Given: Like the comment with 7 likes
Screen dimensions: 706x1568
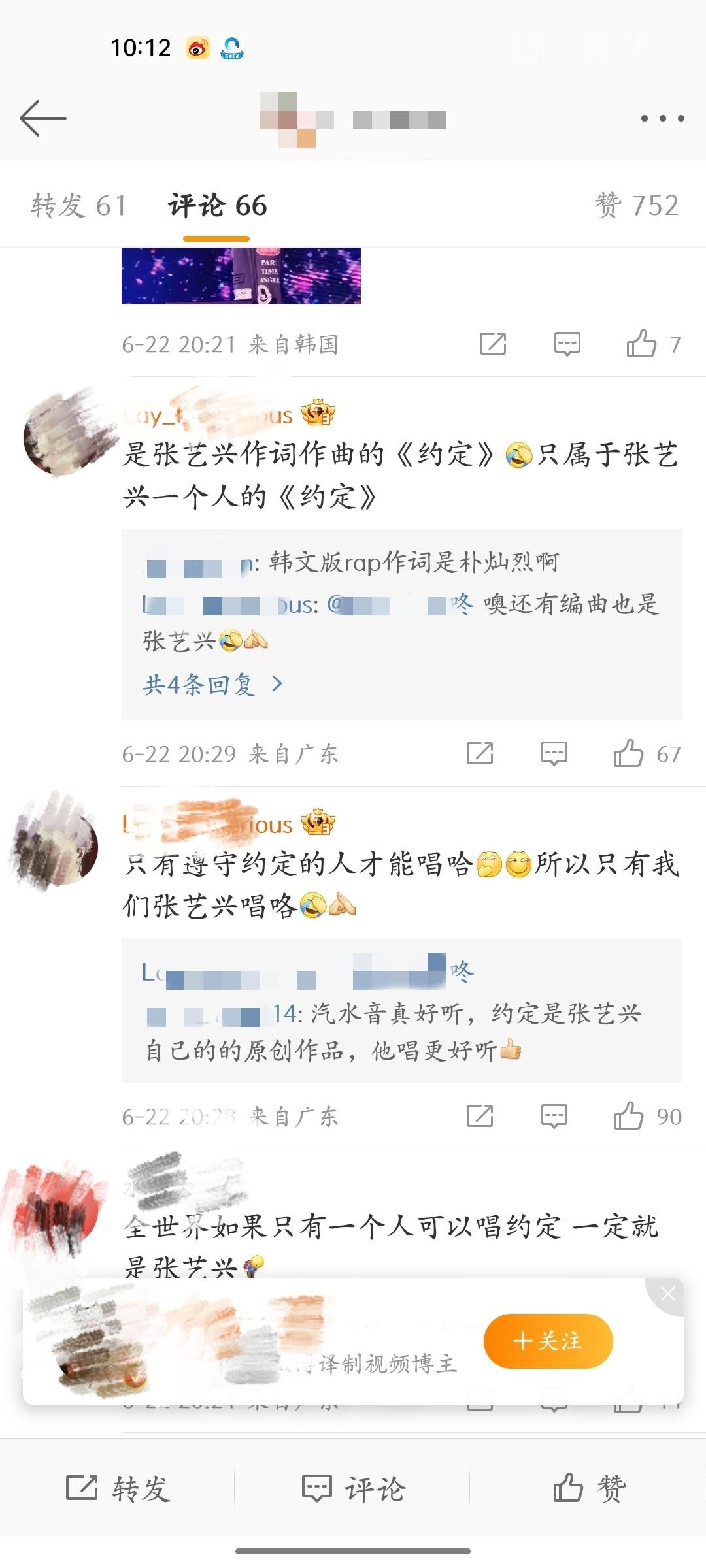Looking at the screenshot, I should tap(641, 344).
